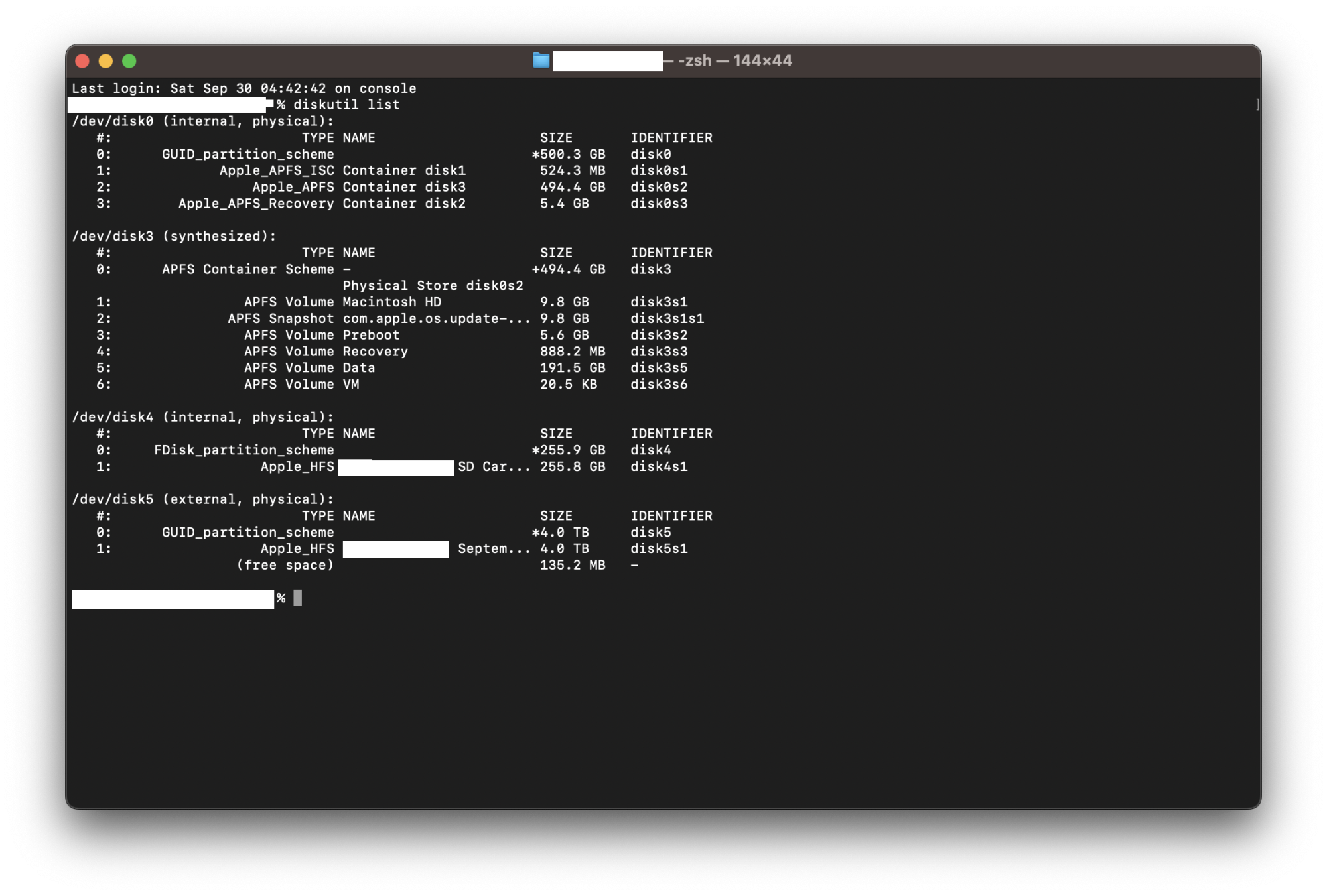Click the '/dev/disk3 (synthesized):' header
The image size is (1327, 896).
coord(174,236)
